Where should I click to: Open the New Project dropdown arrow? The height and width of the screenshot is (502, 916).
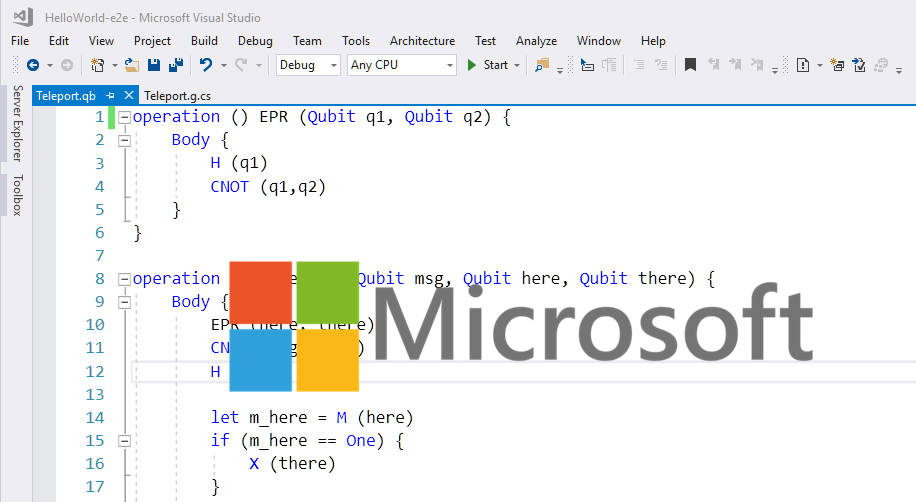(x=114, y=65)
